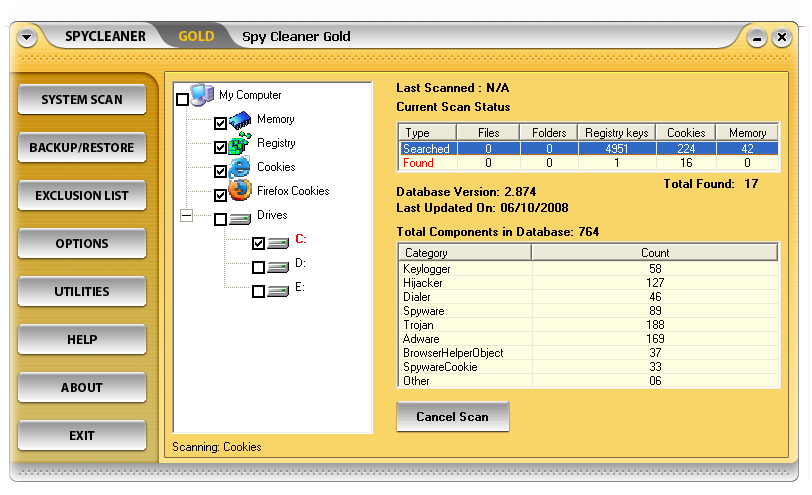The width and height of the screenshot is (812, 495).
Task: Click the Type column header
Action: click(x=427, y=133)
